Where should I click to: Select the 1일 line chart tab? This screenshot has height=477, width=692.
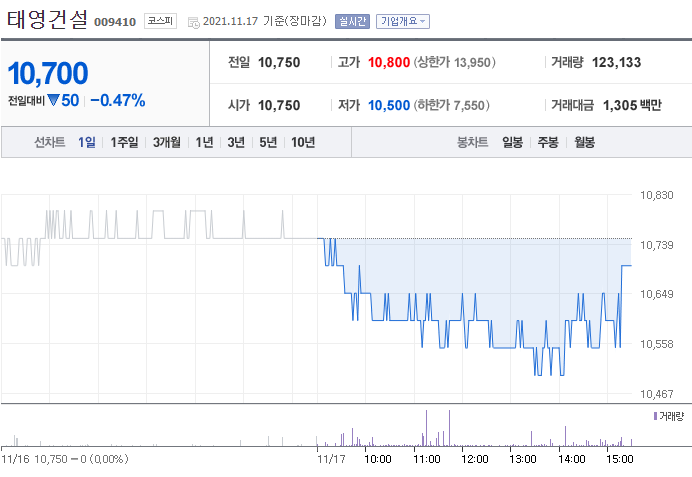pyautogui.click(x=86, y=142)
